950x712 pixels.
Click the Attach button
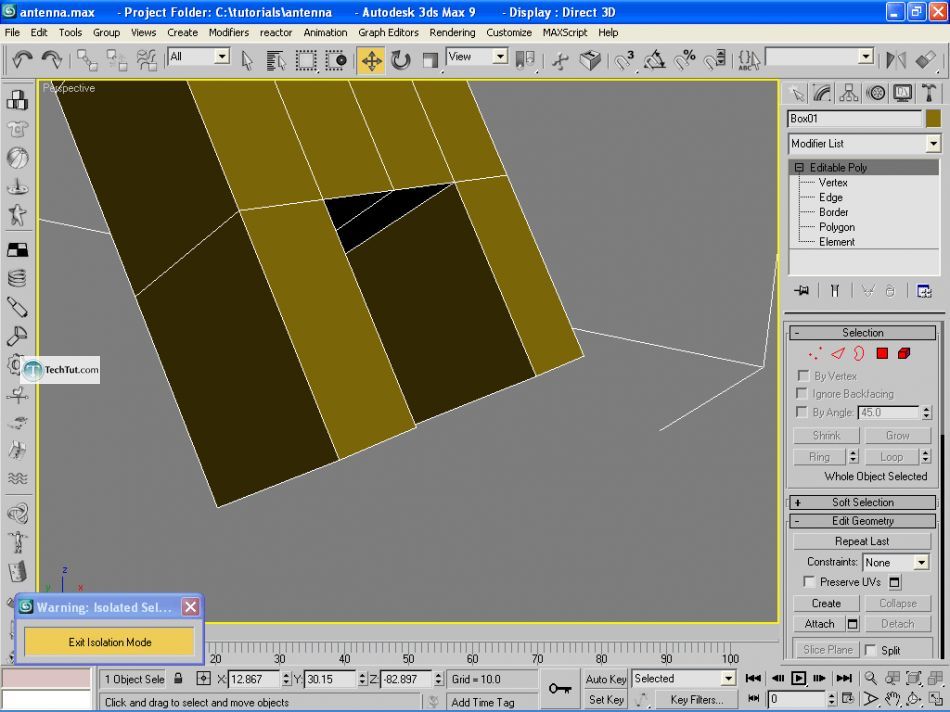coord(820,624)
